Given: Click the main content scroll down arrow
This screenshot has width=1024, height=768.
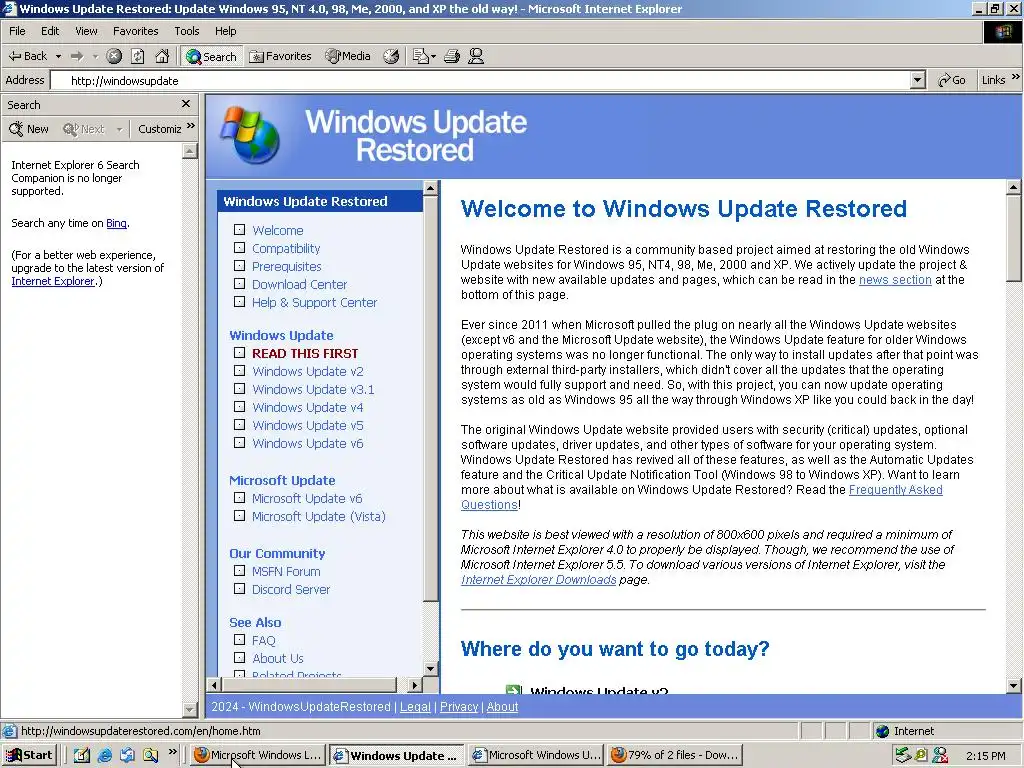Looking at the screenshot, I should point(1014,686).
